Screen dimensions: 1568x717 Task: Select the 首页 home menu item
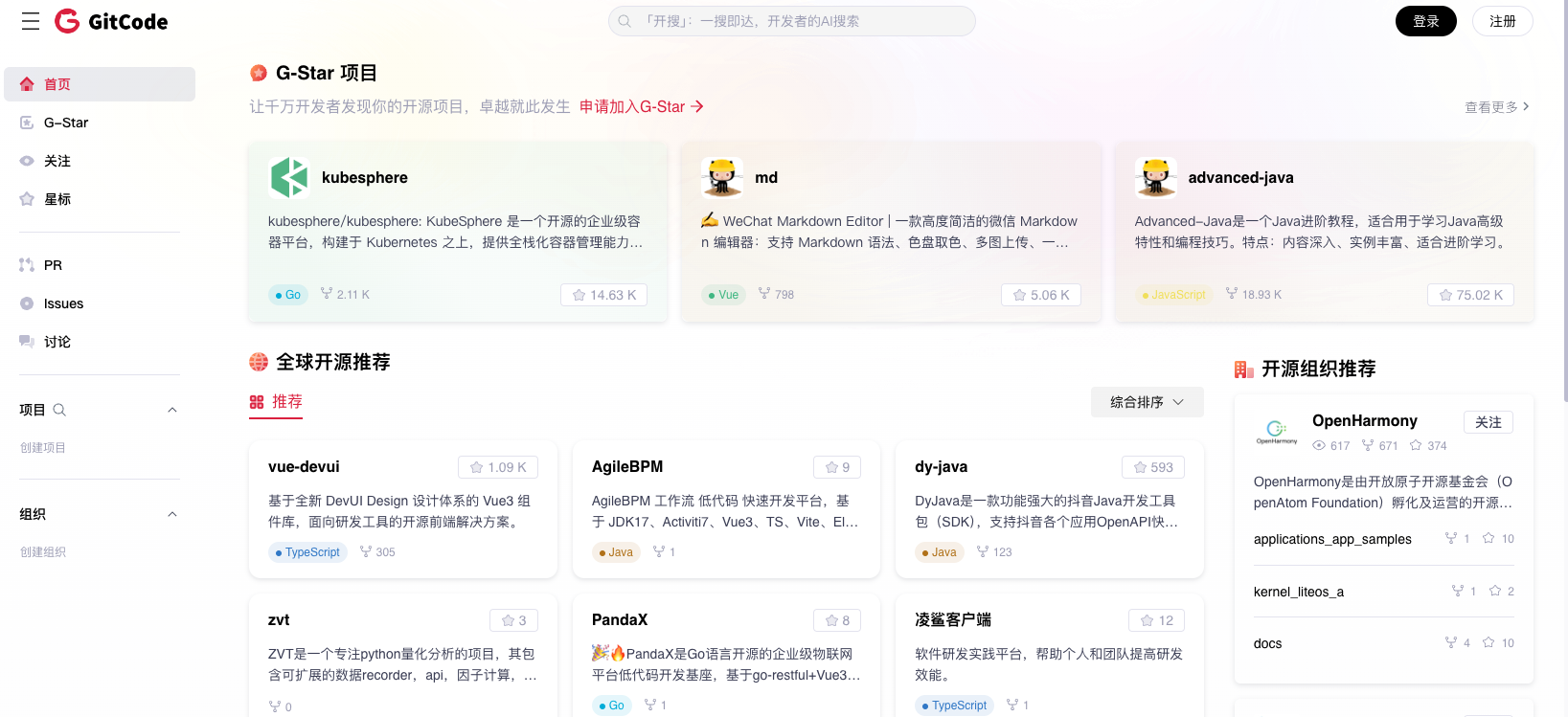coord(100,84)
